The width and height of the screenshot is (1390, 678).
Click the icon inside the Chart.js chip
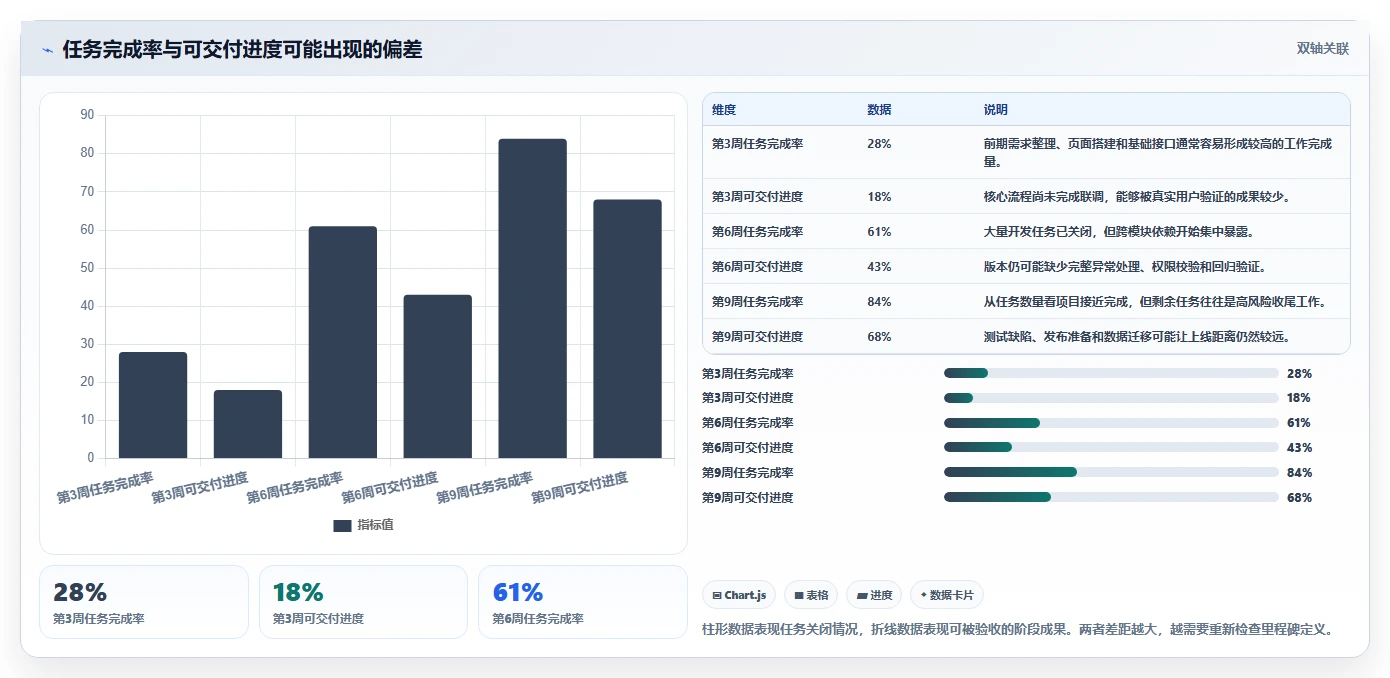click(x=717, y=595)
